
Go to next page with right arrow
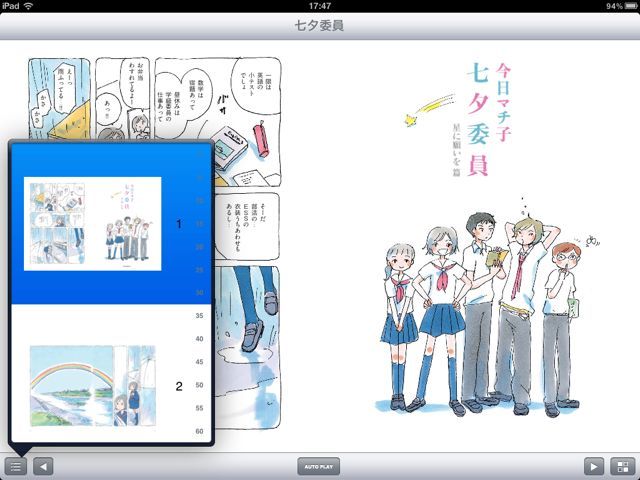[594, 466]
